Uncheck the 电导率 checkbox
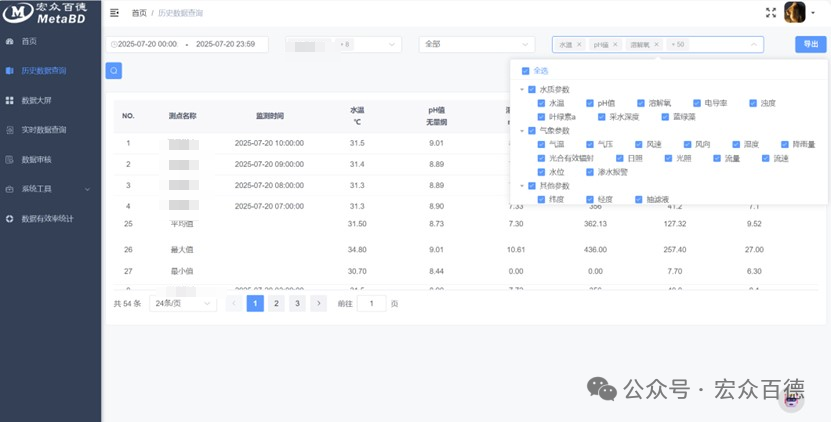This screenshot has height=422, width=831. [697, 103]
